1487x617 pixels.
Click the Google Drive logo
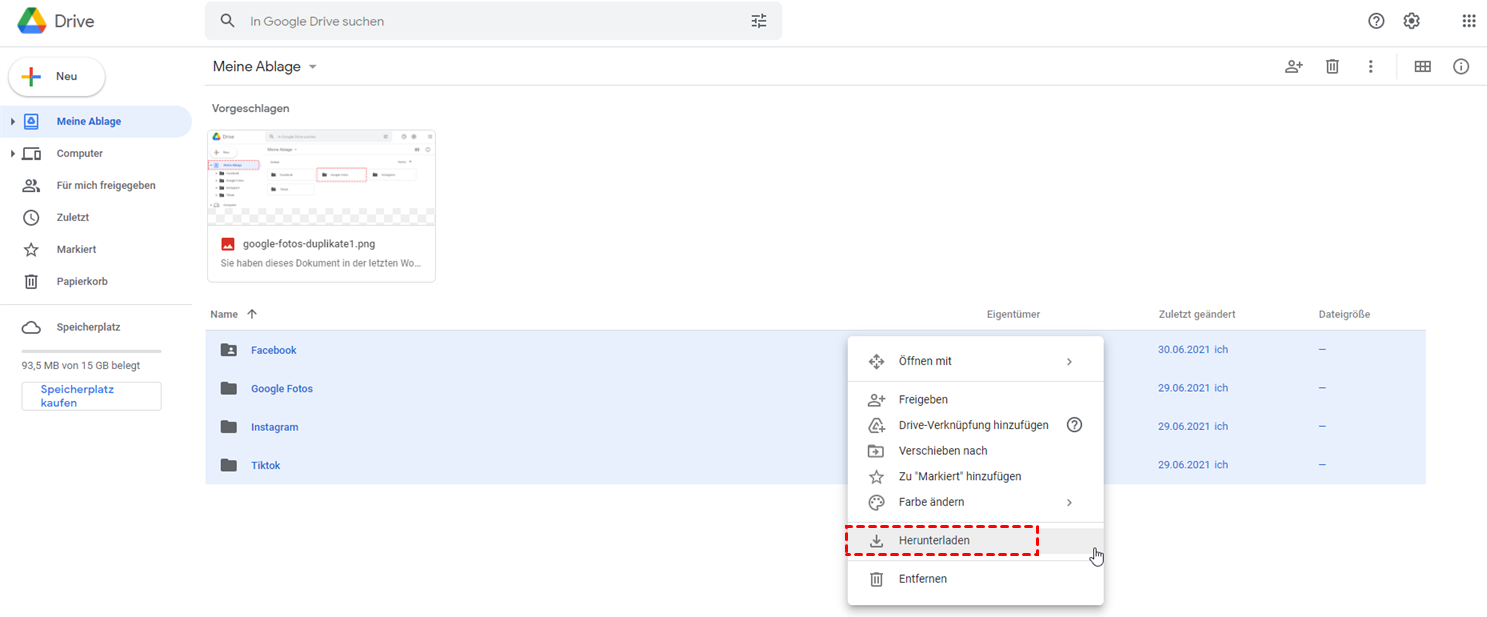coord(32,21)
